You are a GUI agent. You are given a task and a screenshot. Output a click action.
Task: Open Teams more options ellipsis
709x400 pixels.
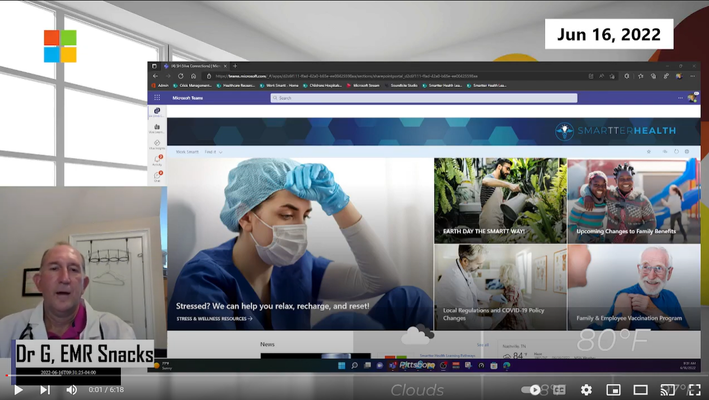pos(680,98)
